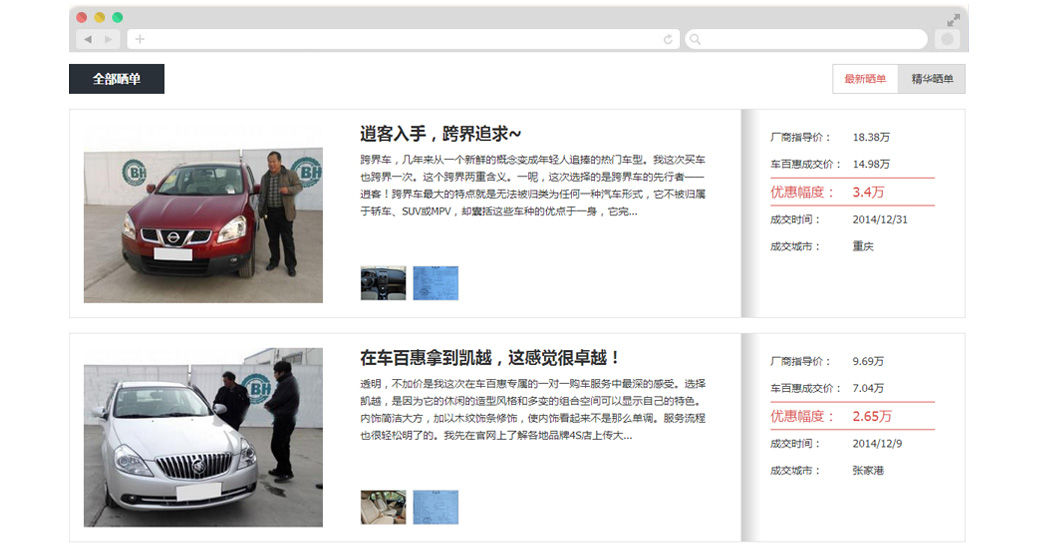Image resolution: width=1039 pixels, height=550 pixels.
Task: Toggle fullscreen with the expand arrows icon
Action: (954, 21)
